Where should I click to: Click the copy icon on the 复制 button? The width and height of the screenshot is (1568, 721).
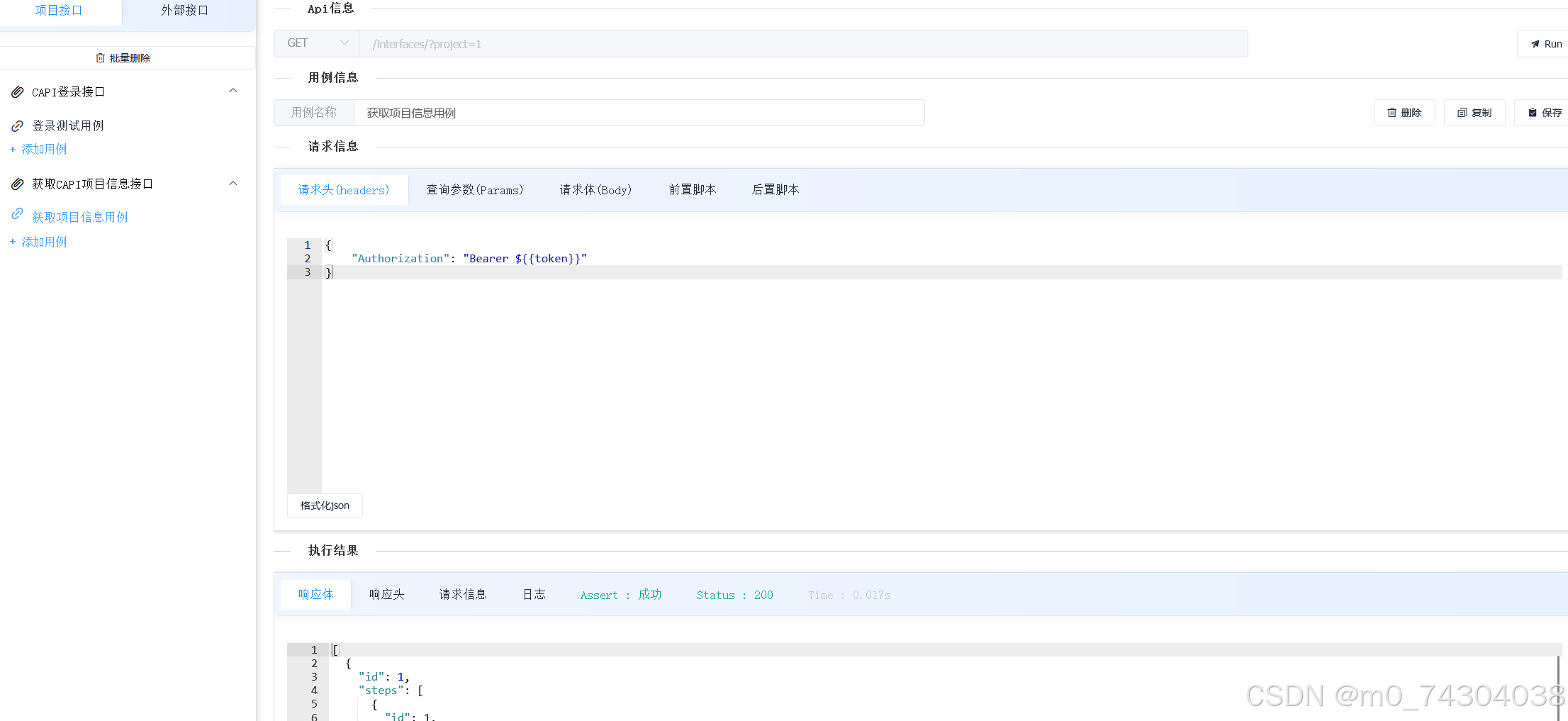point(1463,112)
